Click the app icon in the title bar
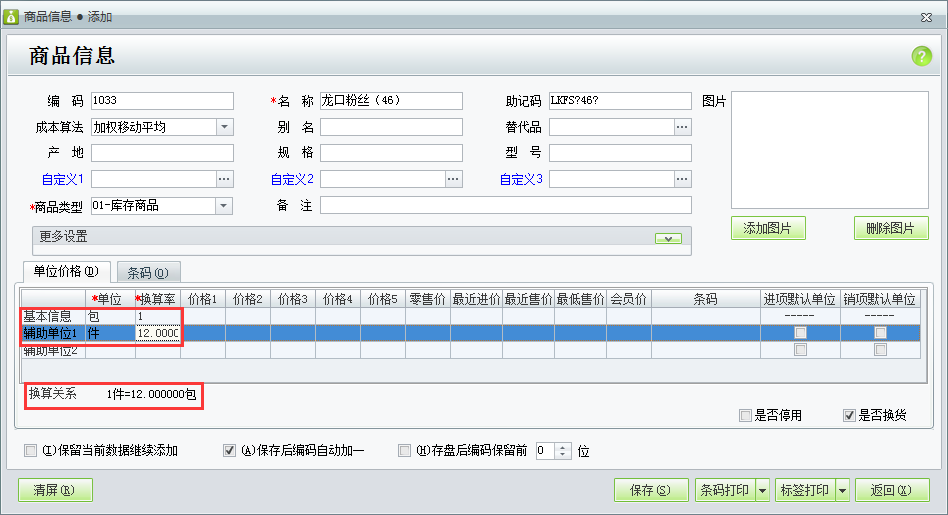This screenshot has width=948, height=515. 11,16
